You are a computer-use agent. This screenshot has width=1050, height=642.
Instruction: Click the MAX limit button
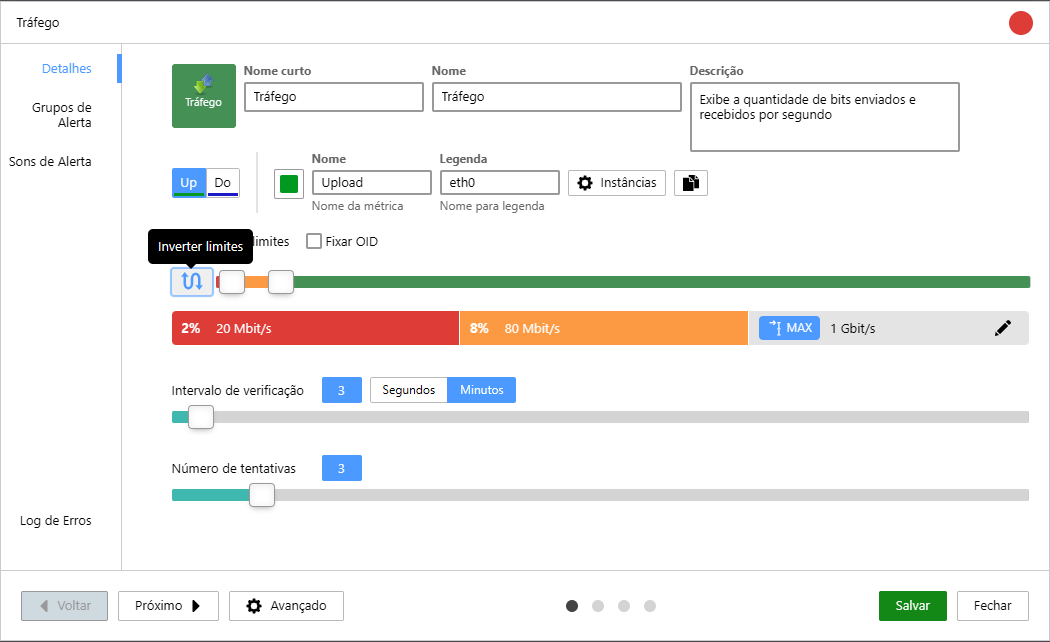(789, 328)
